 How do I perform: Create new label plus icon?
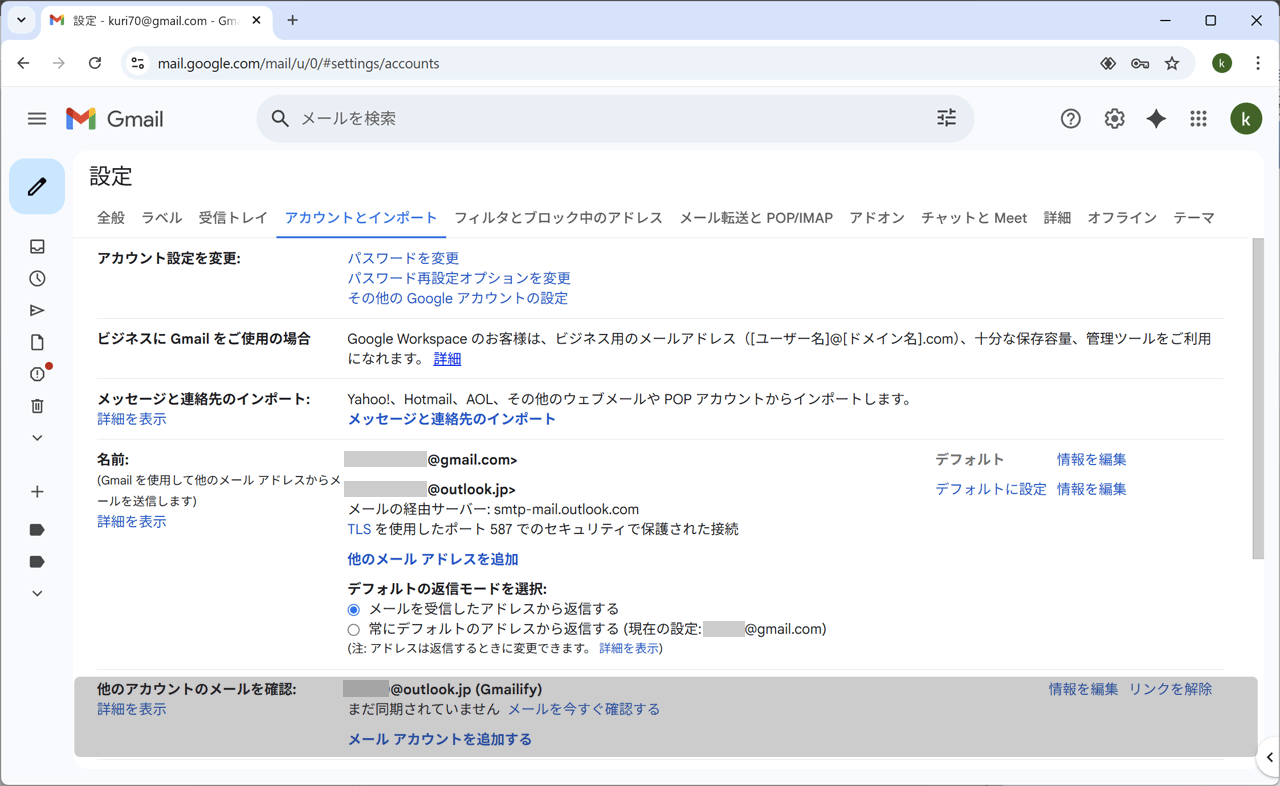(37, 492)
